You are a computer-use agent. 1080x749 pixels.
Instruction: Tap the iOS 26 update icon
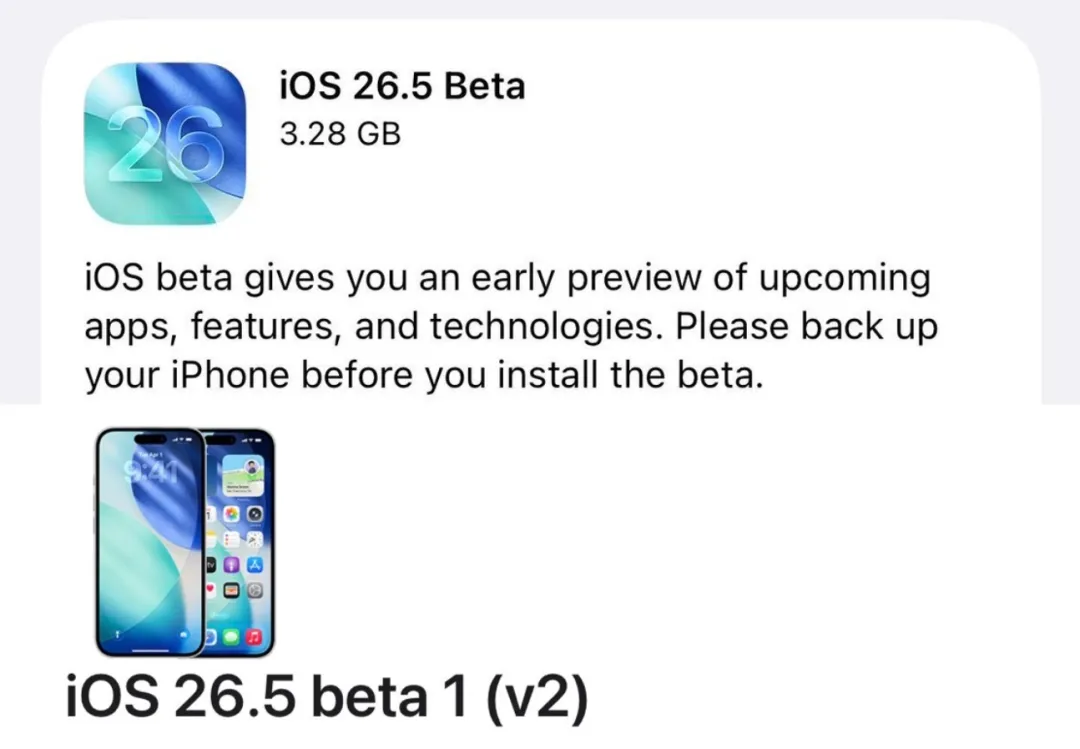(165, 143)
